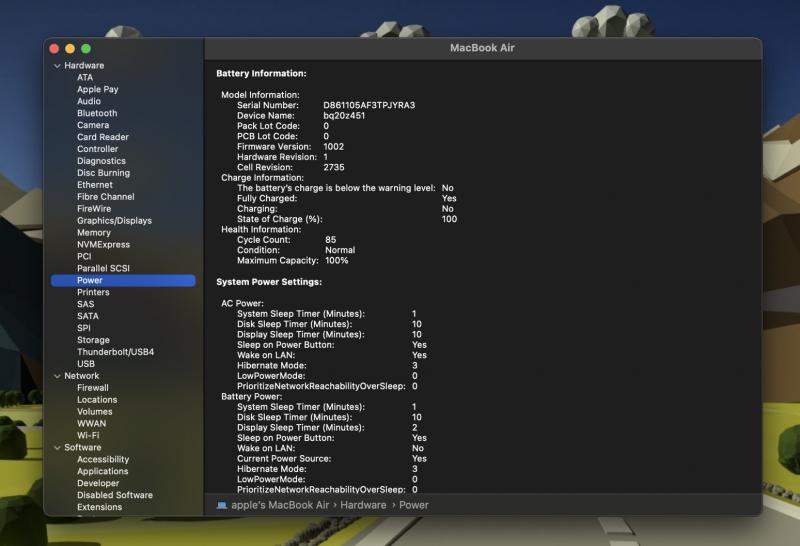
Task: Click the Condition value Normal
Action: click(x=340, y=250)
